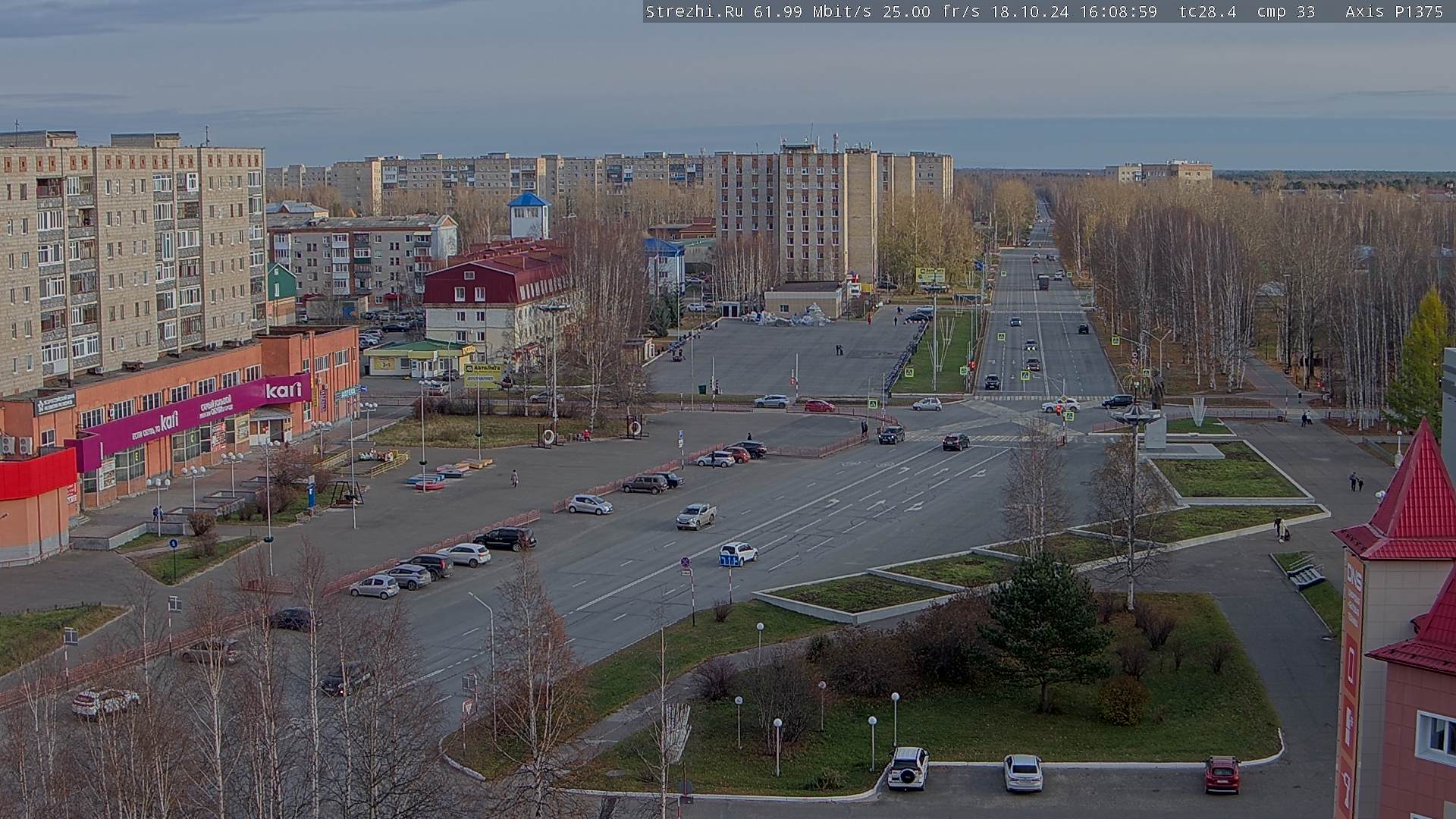Click the "Strezhi.Ru" overlay text
Image resolution: width=1456 pixels, height=819 pixels.
pos(694,11)
